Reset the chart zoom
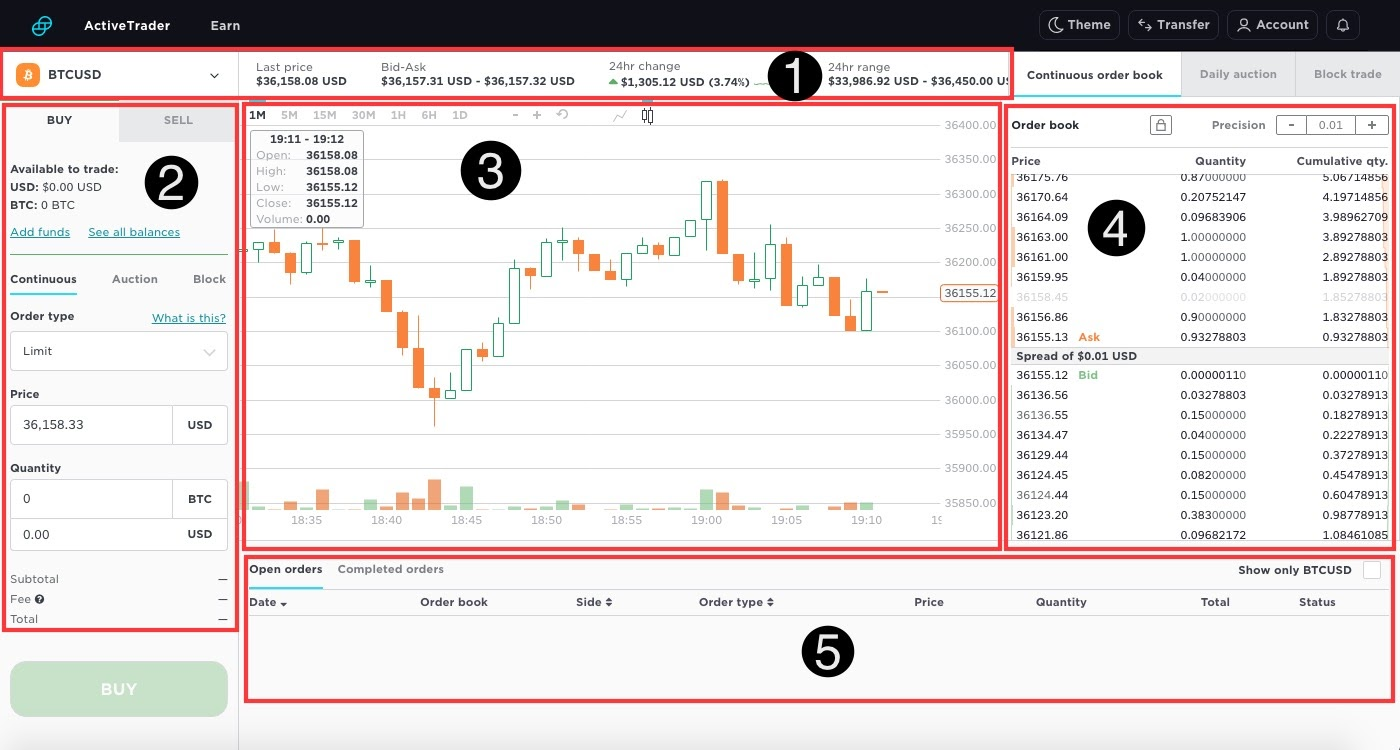This screenshot has height=750, width=1400. click(x=562, y=114)
